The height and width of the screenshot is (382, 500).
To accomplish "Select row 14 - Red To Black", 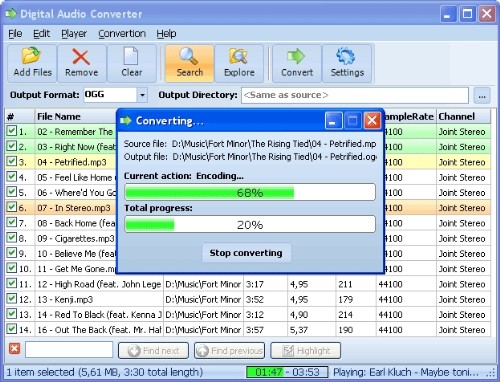I will 247,314.
